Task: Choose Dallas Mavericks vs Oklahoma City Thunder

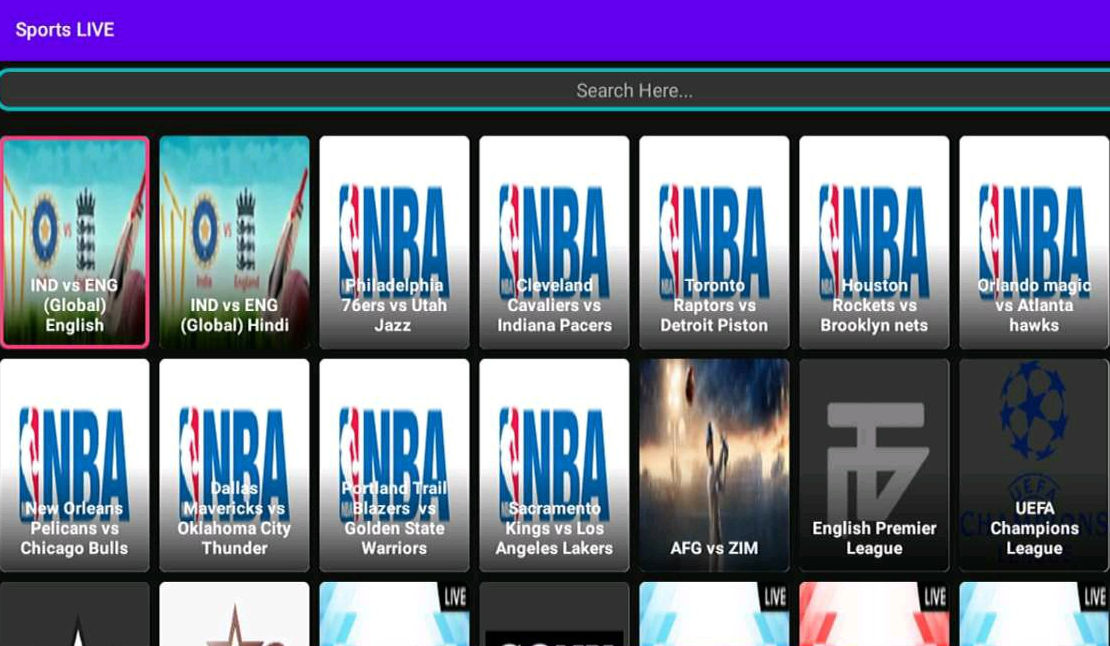Action: coord(234,465)
